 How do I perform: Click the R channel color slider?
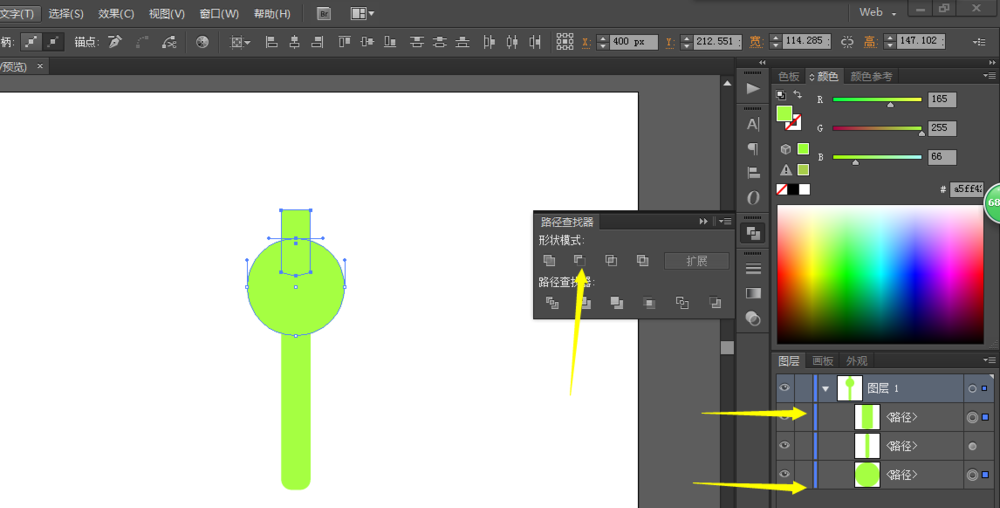[x=877, y=100]
